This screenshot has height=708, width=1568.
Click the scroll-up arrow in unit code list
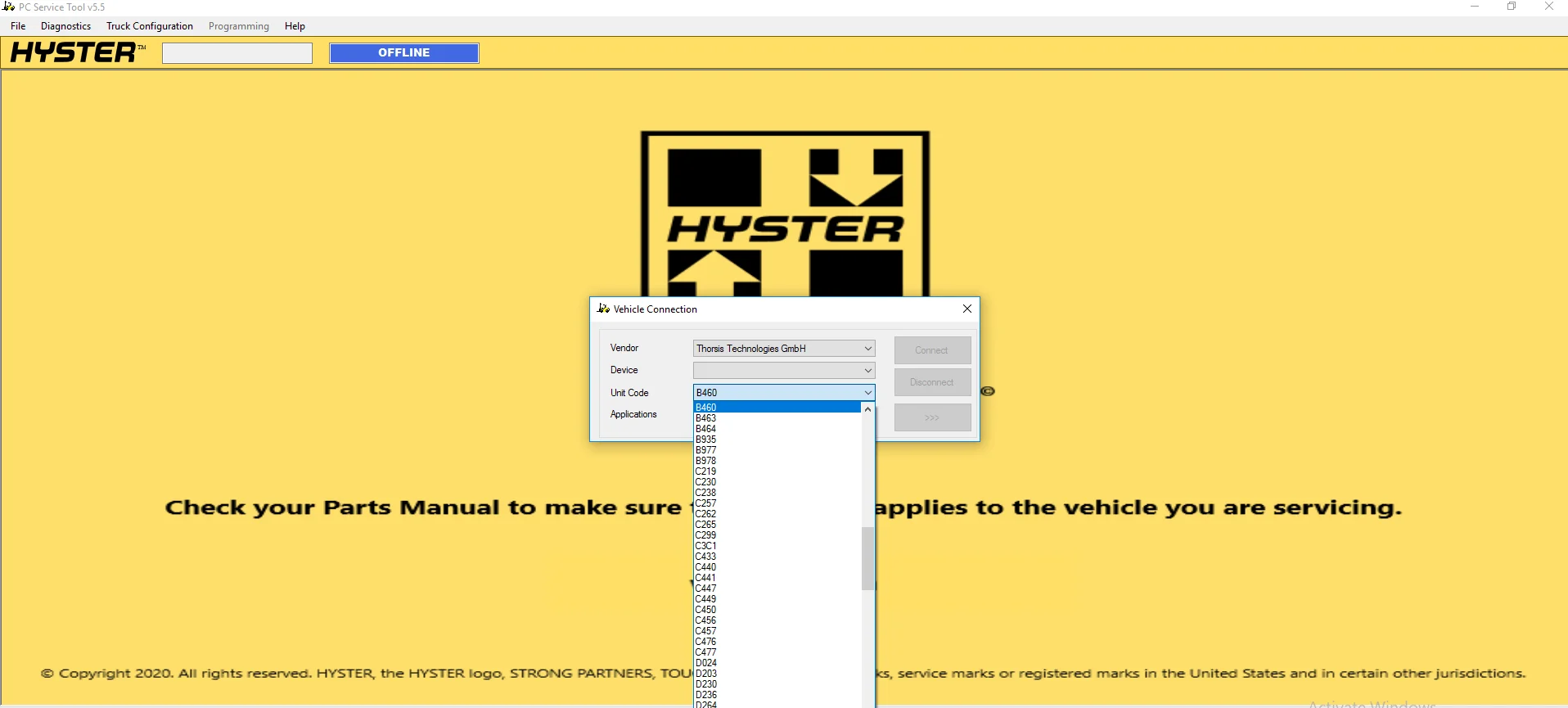[x=867, y=408]
